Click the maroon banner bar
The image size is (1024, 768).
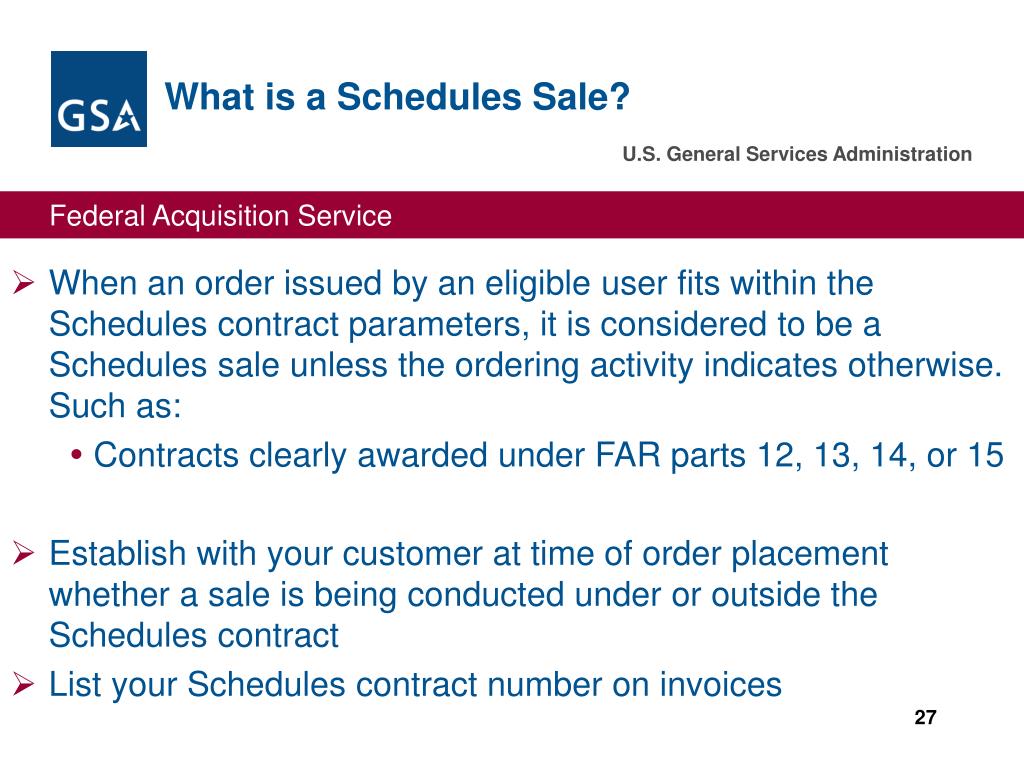pyautogui.click(x=512, y=215)
